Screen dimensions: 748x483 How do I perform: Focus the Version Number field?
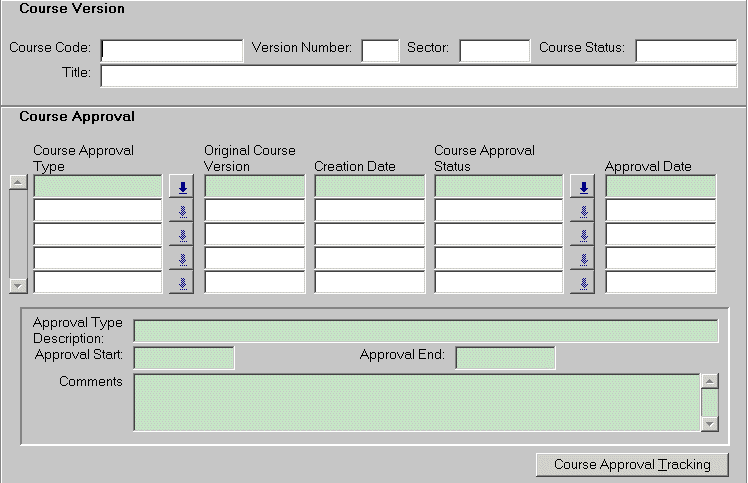tap(380, 51)
